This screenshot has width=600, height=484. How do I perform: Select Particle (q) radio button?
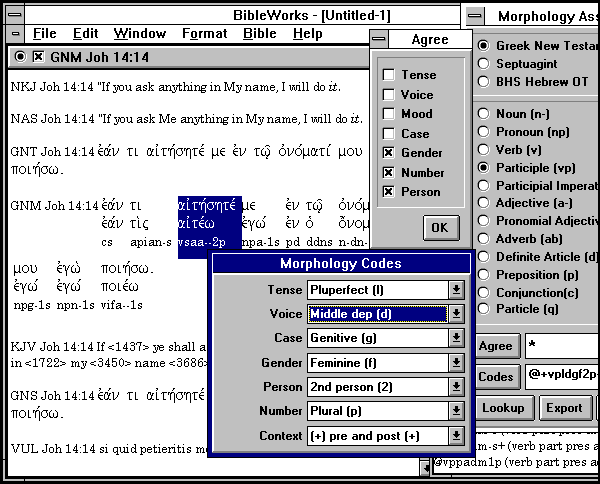click(x=484, y=309)
